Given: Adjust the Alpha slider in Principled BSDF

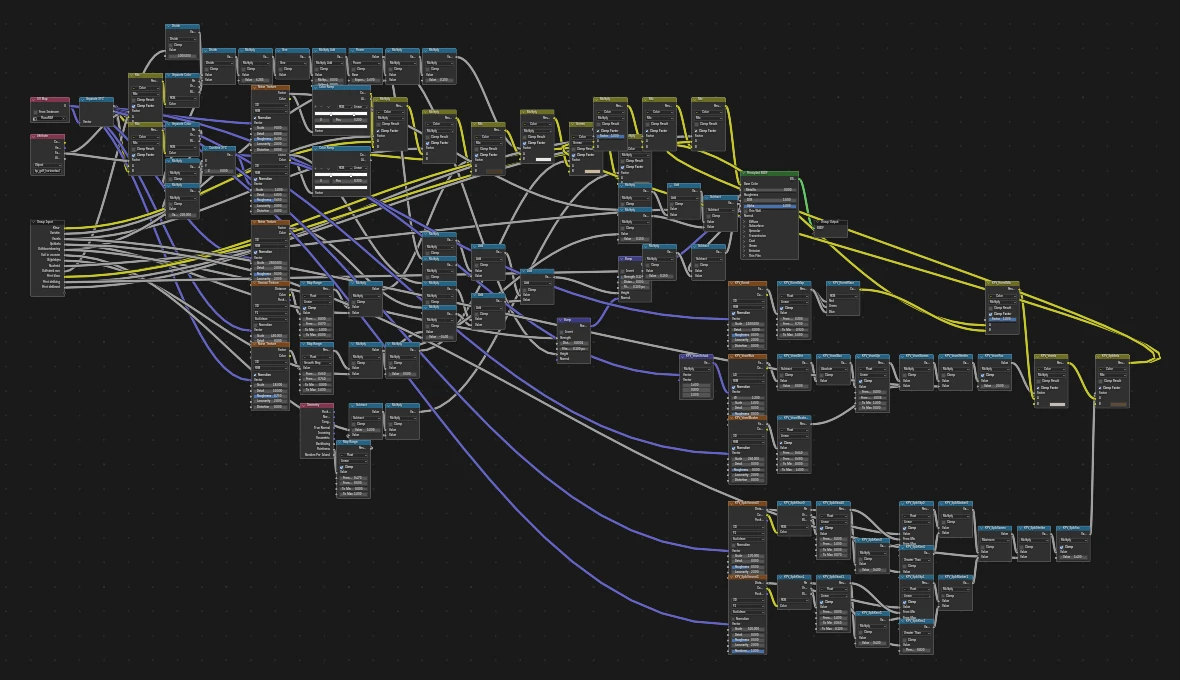Looking at the screenshot, I should [x=770, y=205].
